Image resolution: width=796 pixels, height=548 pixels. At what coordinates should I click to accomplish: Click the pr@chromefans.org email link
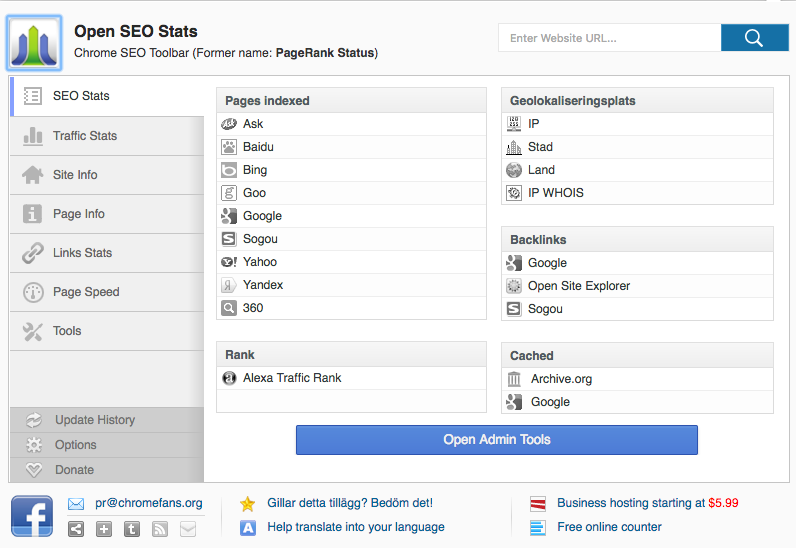pyautogui.click(x=149, y=503)
